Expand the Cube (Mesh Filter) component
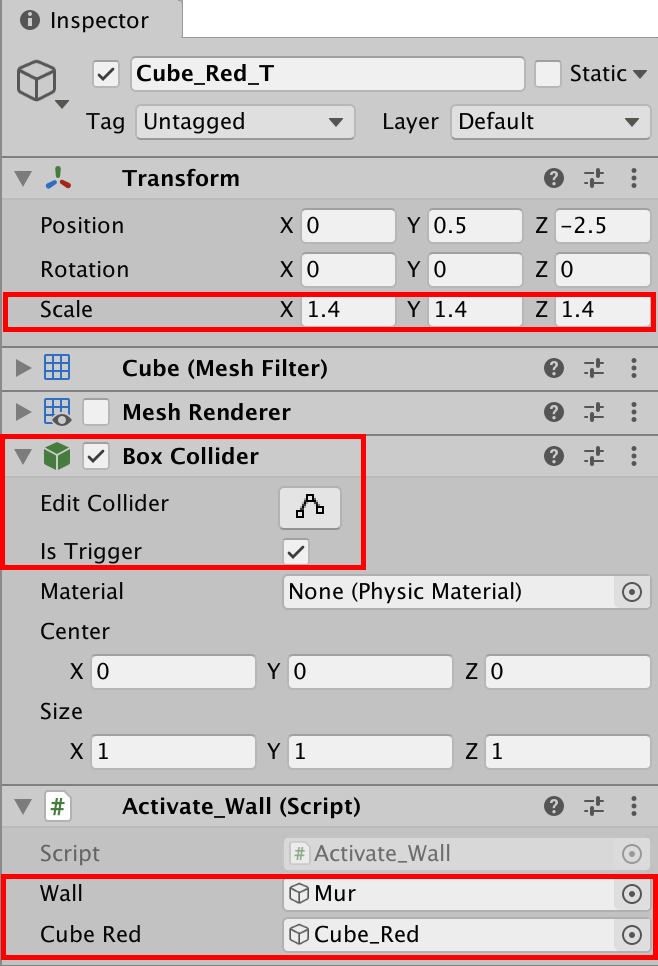Screen dimensions: 658x966 pyautogui.click(x=24, y=369)
